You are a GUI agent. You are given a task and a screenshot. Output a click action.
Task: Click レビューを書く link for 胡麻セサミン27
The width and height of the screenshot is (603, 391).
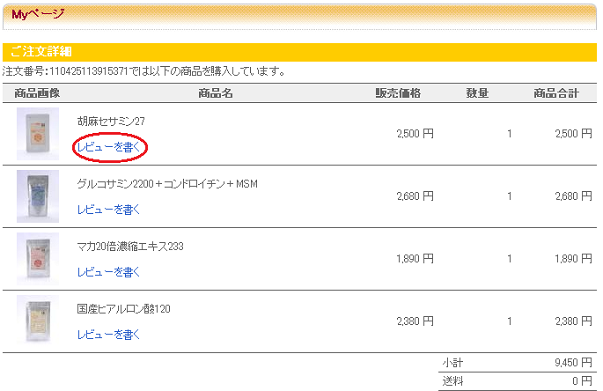tap(108, 147)
